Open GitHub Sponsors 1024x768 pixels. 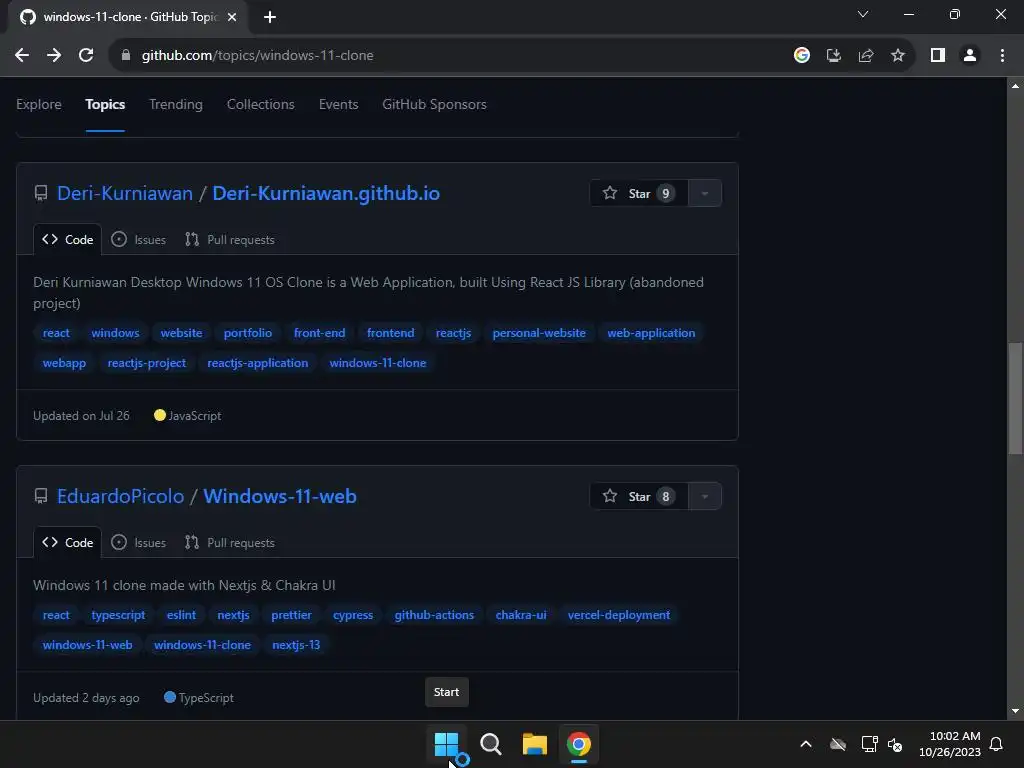click(x=434, y=104)
